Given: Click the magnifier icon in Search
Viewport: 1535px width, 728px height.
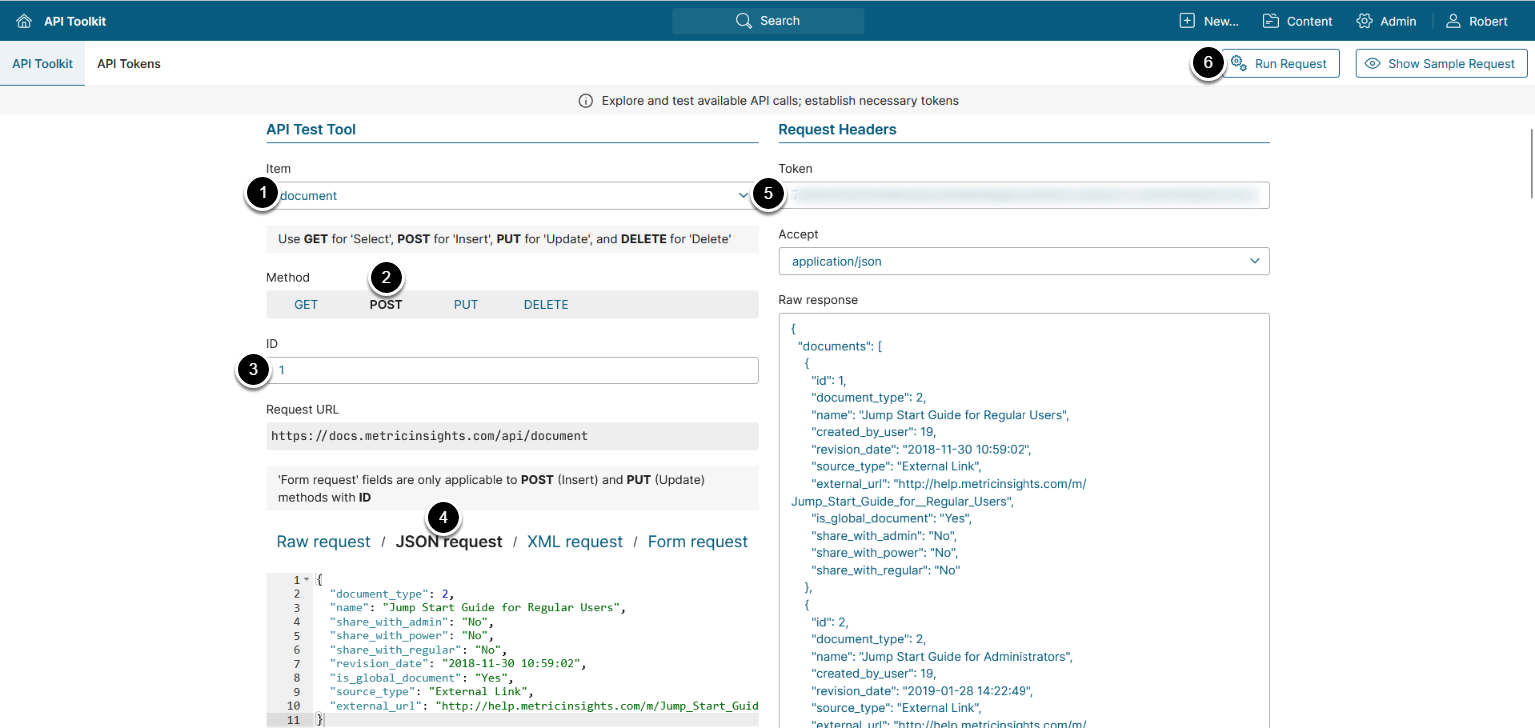Looking at the screenshot, I should coord(743,21).
